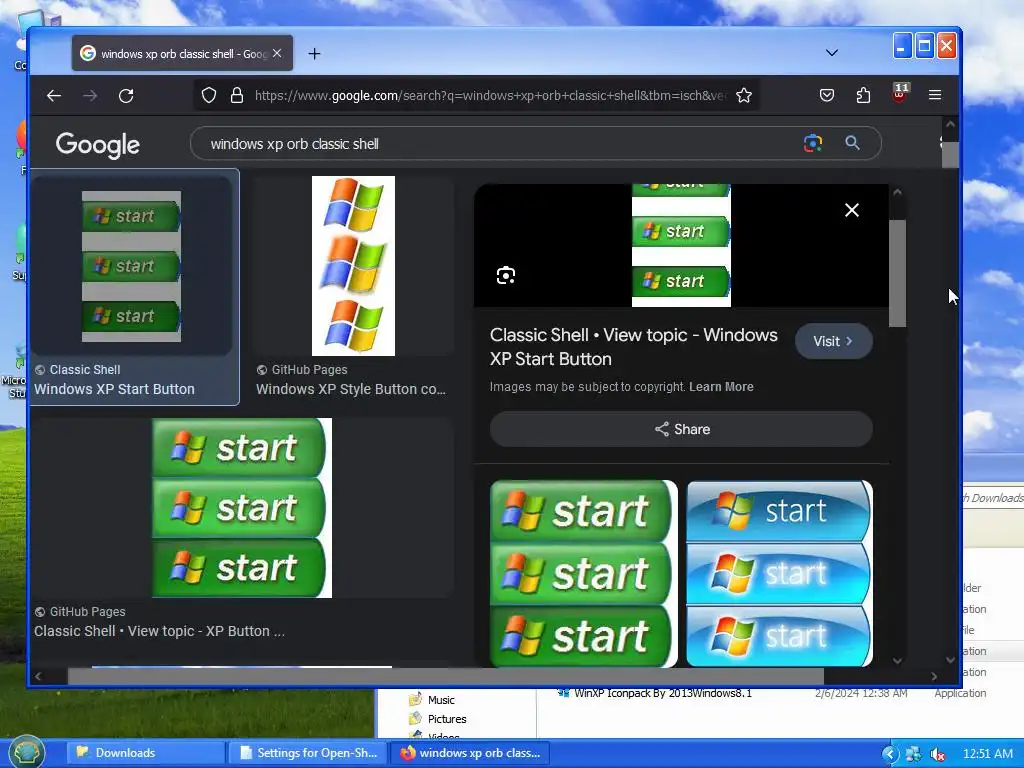Viewport: 1024px width, 768px height.
Task: Open the extensions puzzle-piece icon
Action: [x=863, y=95]
